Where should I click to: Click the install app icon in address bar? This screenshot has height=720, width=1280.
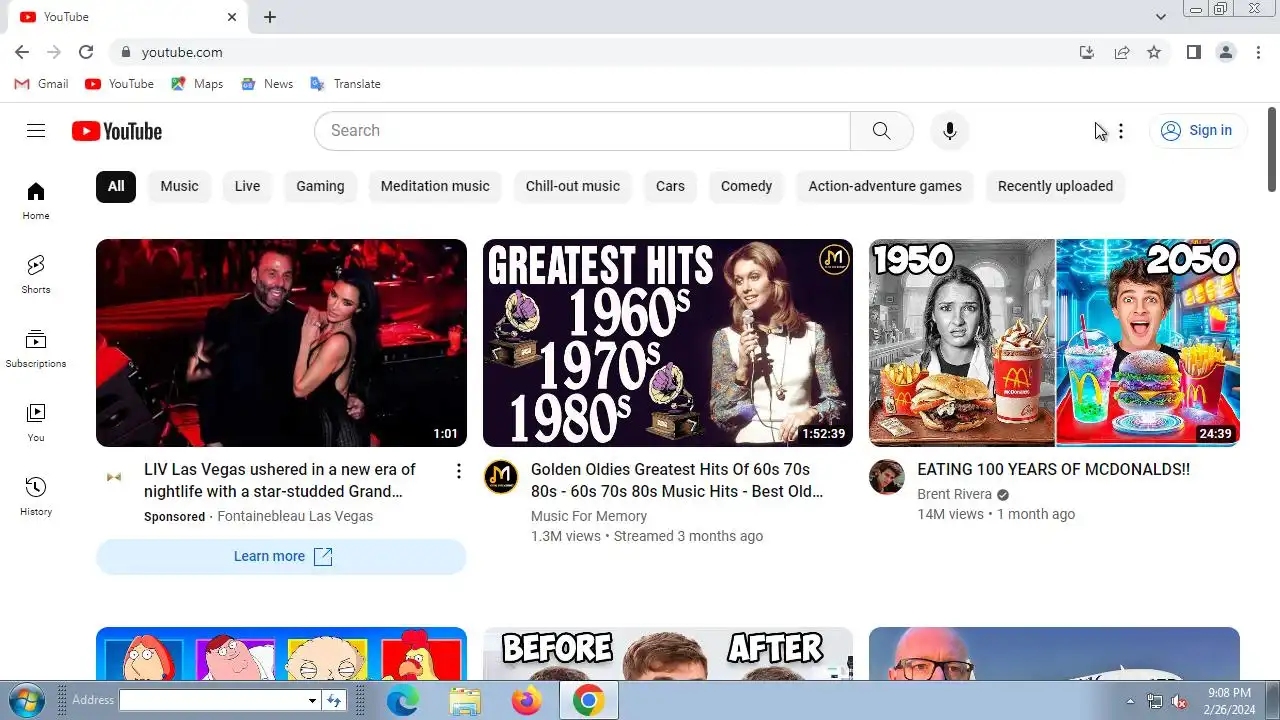[1087, 52]
